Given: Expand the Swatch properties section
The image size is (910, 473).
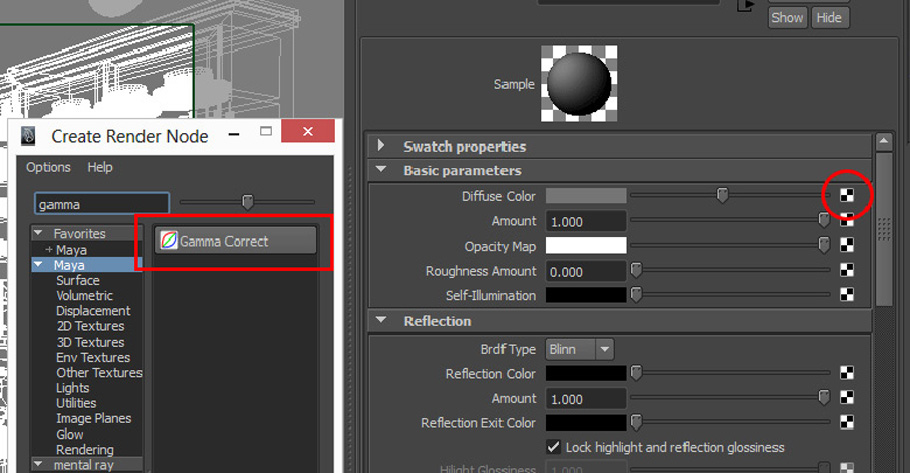Looking at the screenshot, I should 381,146.
